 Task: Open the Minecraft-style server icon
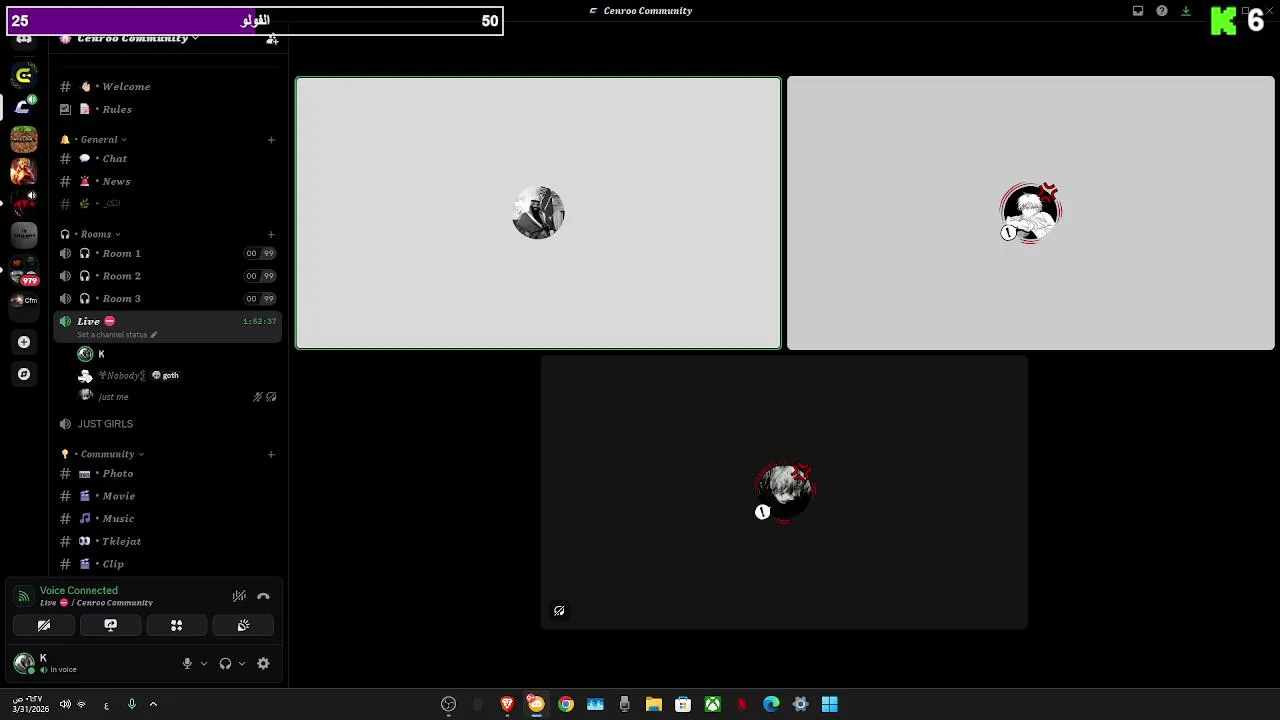(x=24, y=139)
